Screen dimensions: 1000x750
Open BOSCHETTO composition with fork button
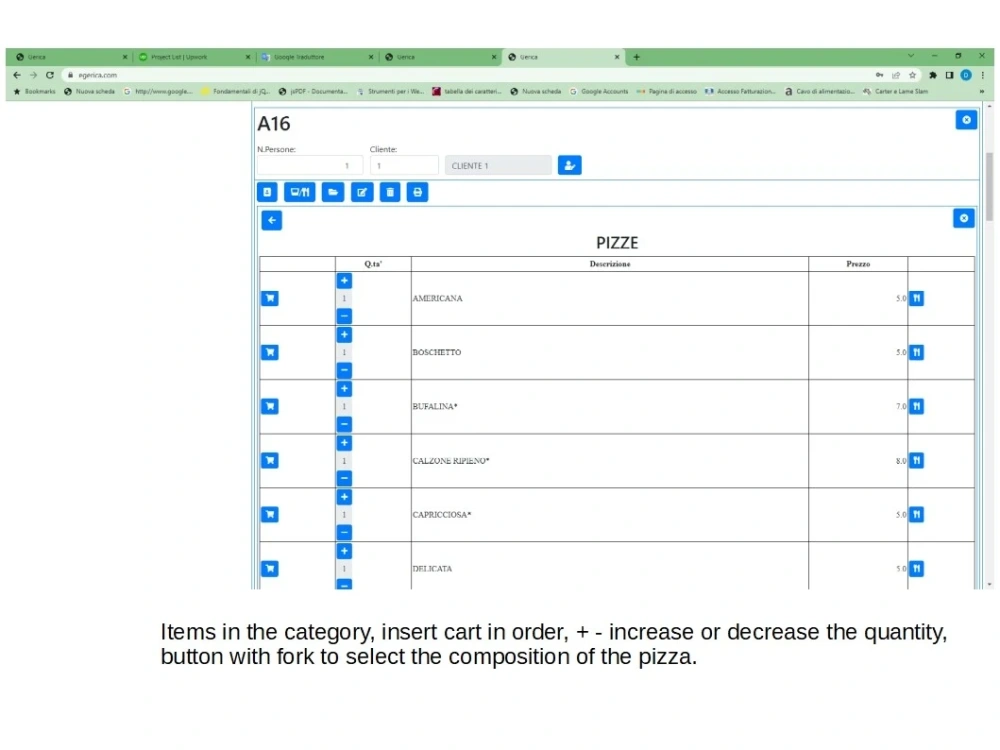point(916,352)
